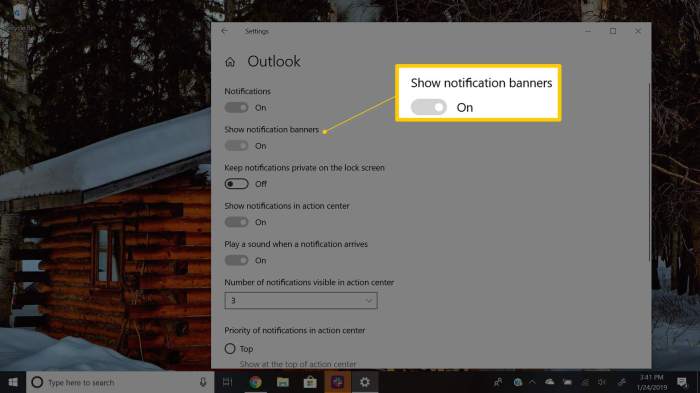
Task: Toggle the Notifications switch
Action: [x=236, y=108]
